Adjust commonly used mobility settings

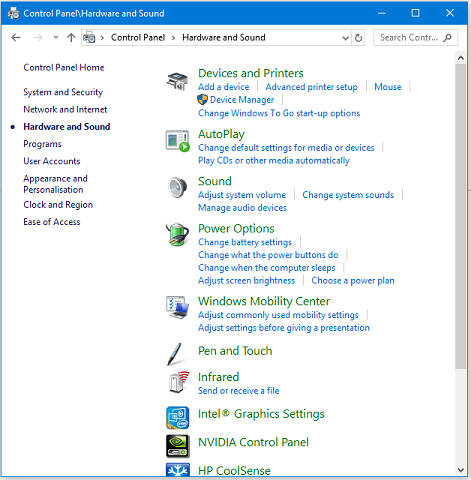click(x=278, y=315)
